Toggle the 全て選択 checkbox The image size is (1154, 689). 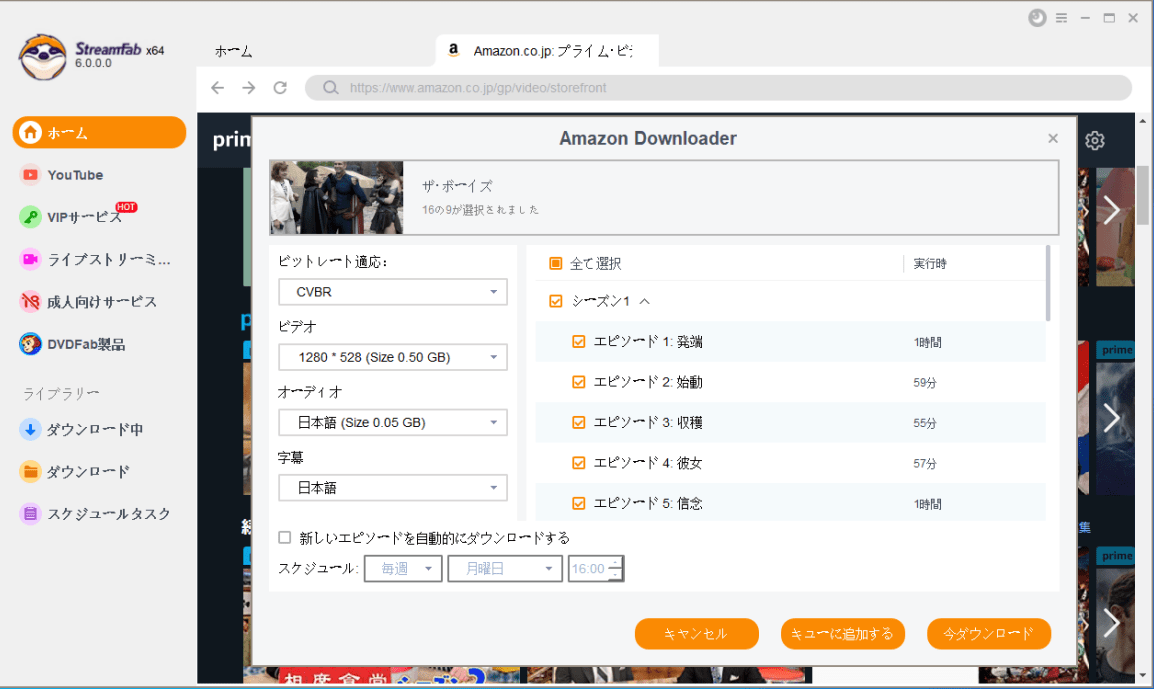tap(556, 264)
